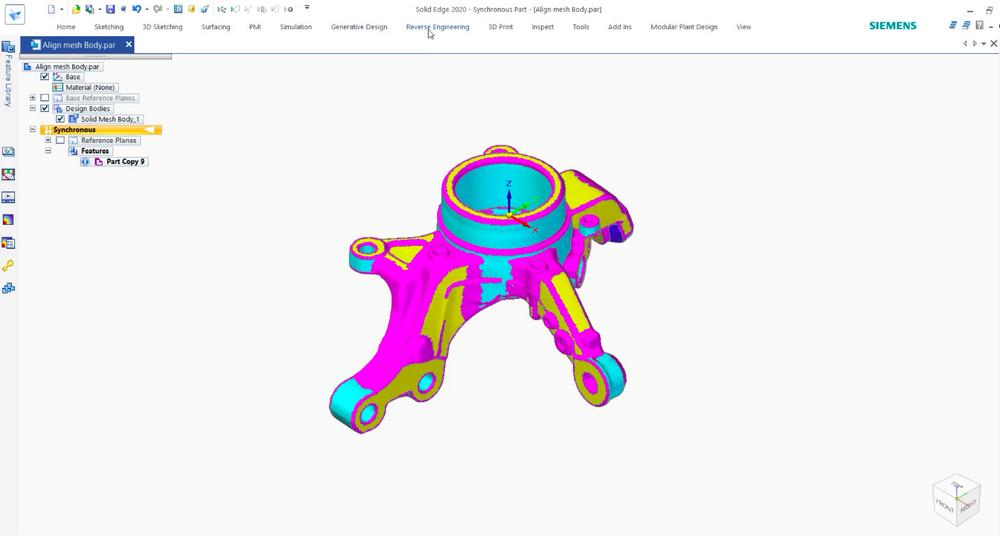Click the yellow key icon on left sidebar
The width and height of the screenshot is (1000, 536).
[x=8, y=265]
